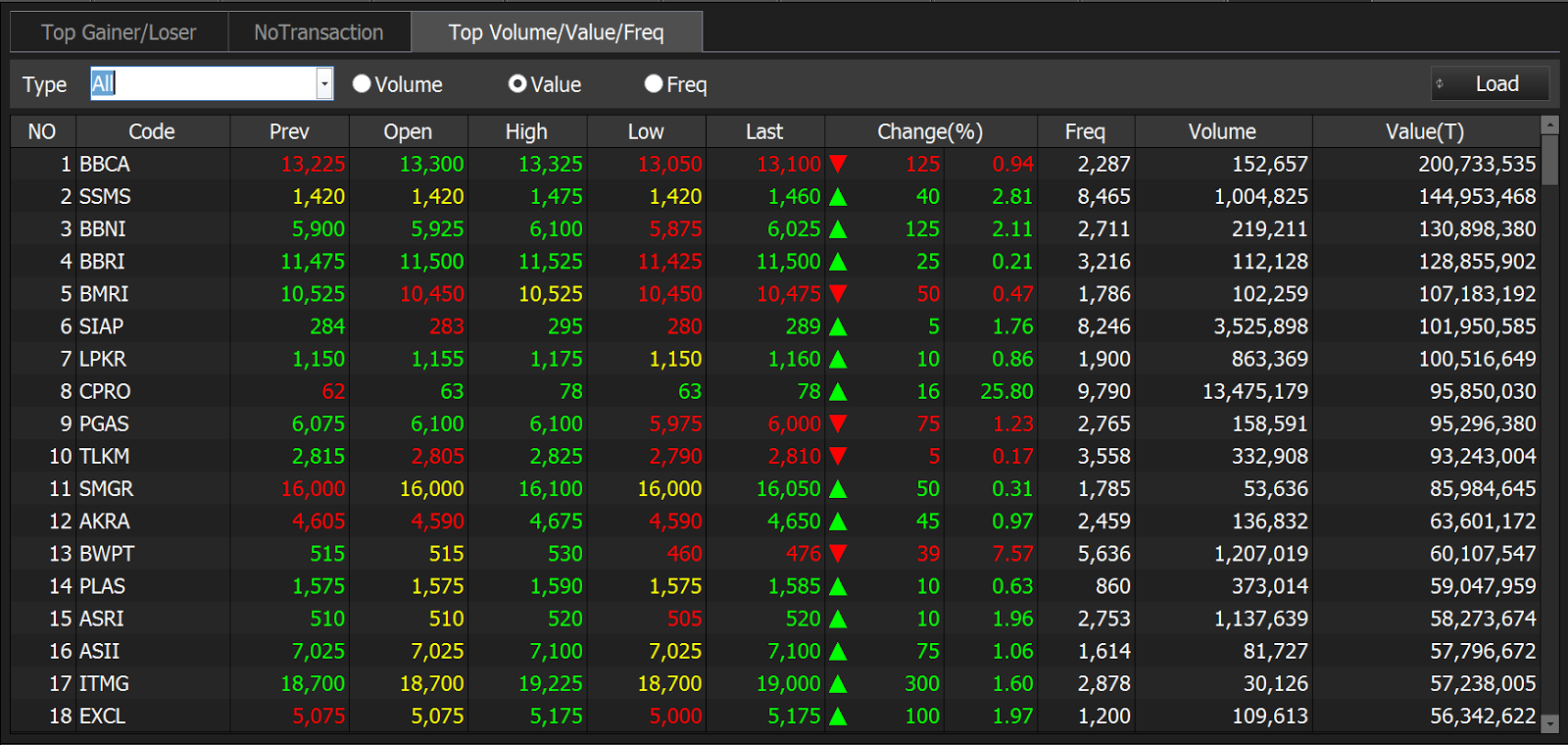Click the red down arrow in BWPT row
The width and height of the screenshot is (1568, 745).
pos(838,554)
